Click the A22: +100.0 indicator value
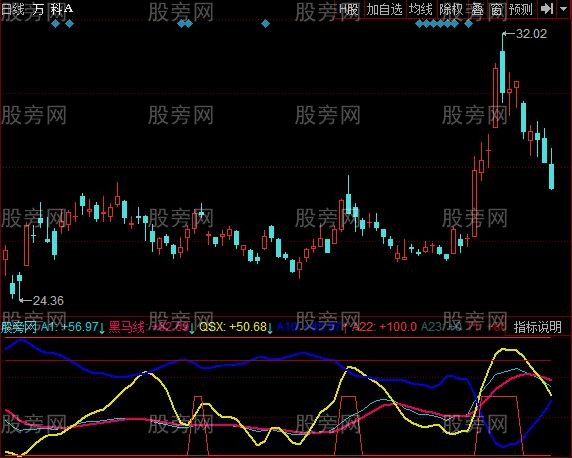This screenshot has width=572, height=458. pos(384,327)
